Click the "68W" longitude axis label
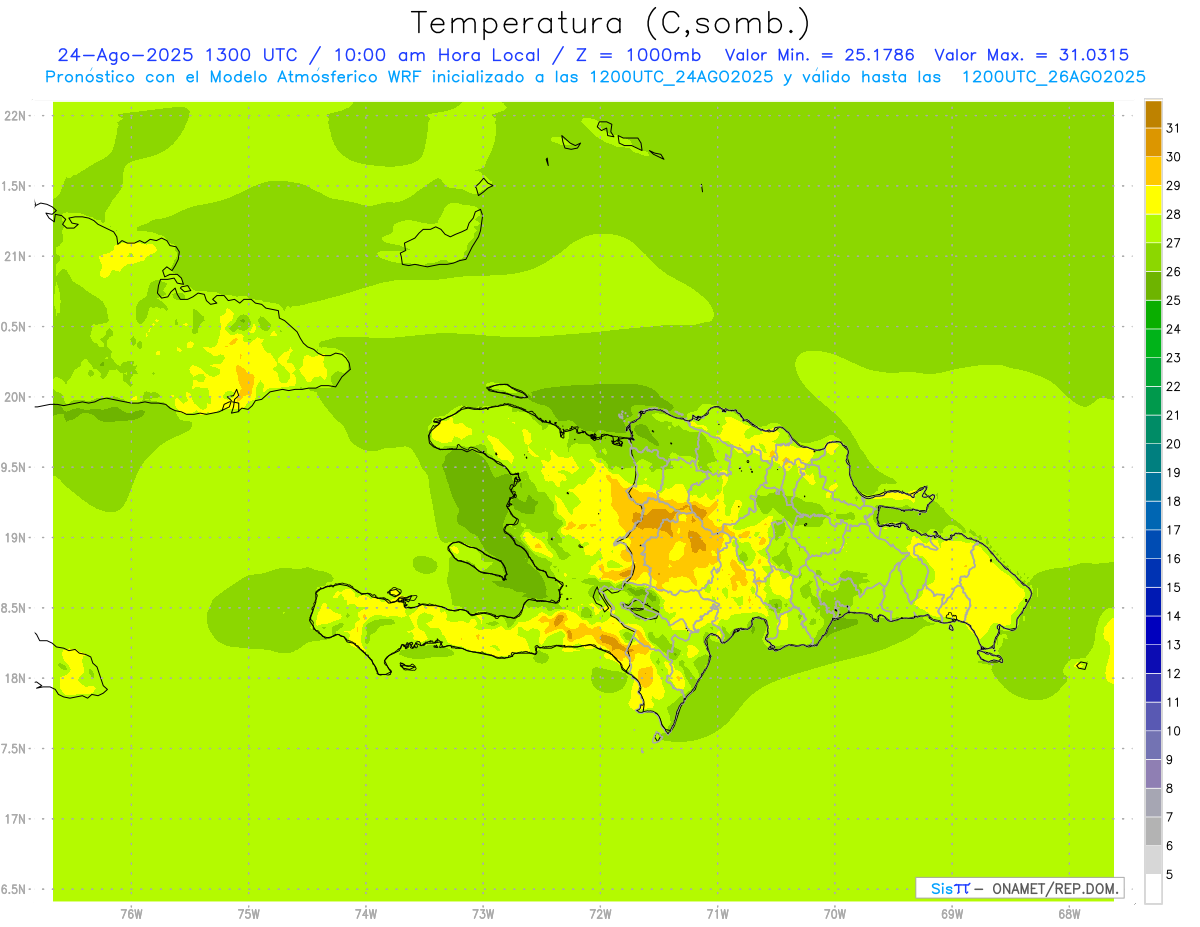Screen dimensions: 1200x927 point(1069,913)
